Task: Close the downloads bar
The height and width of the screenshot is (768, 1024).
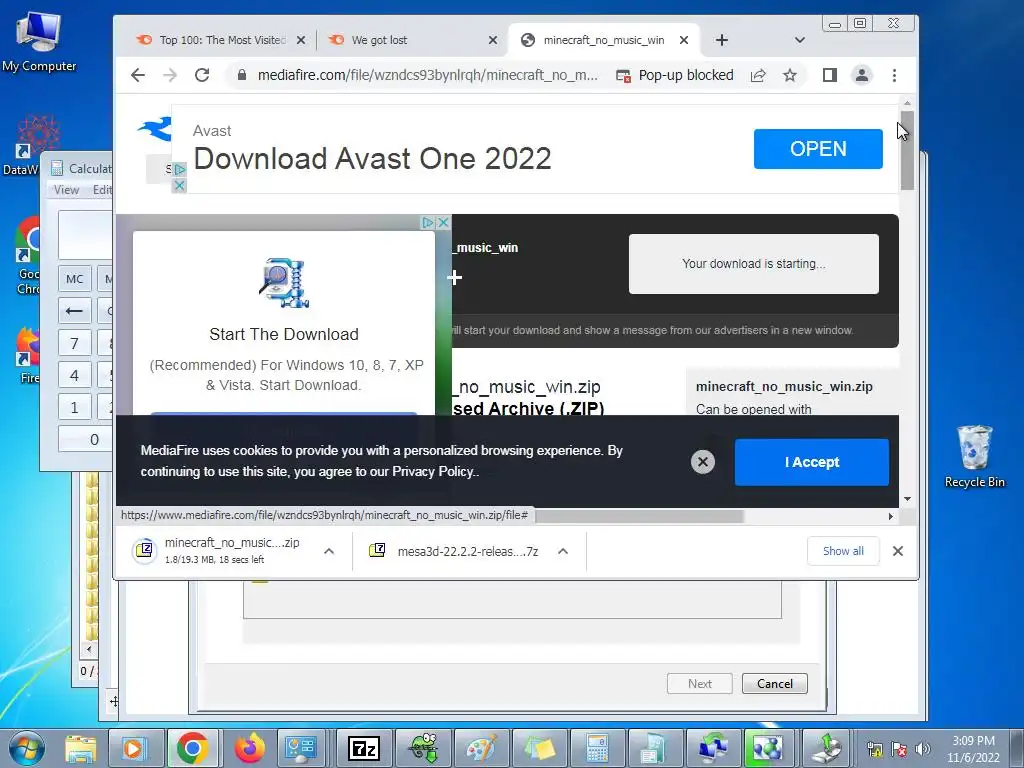Action: [x=898, y=551]
